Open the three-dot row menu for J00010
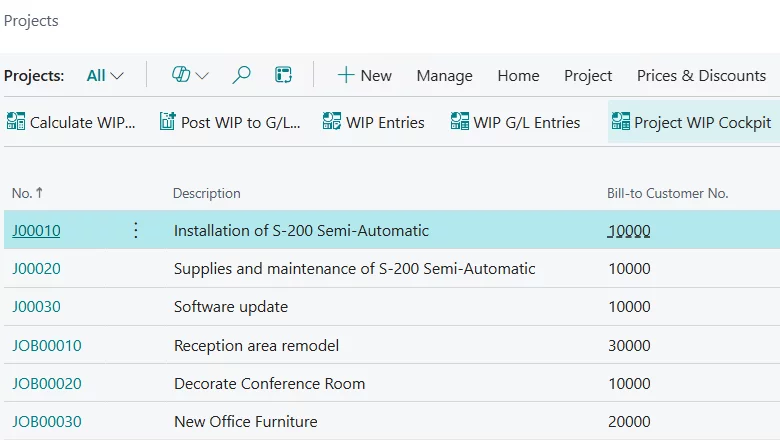Image resolution: width=780 pixels, height=440 pixels. tap(136, 231)
